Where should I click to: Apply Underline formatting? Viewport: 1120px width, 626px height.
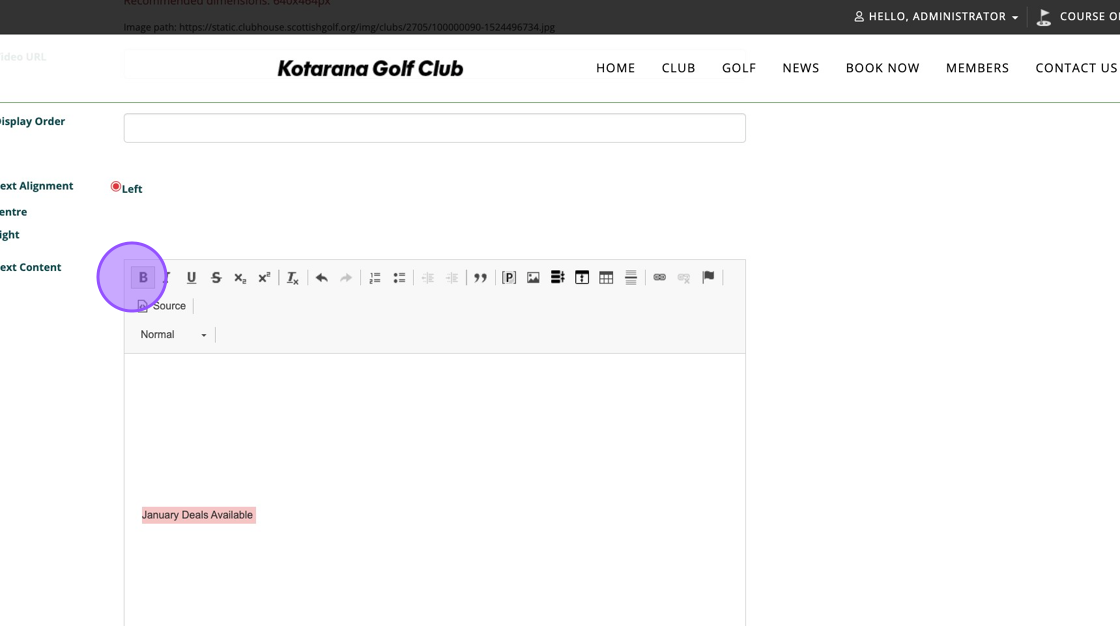191,277
